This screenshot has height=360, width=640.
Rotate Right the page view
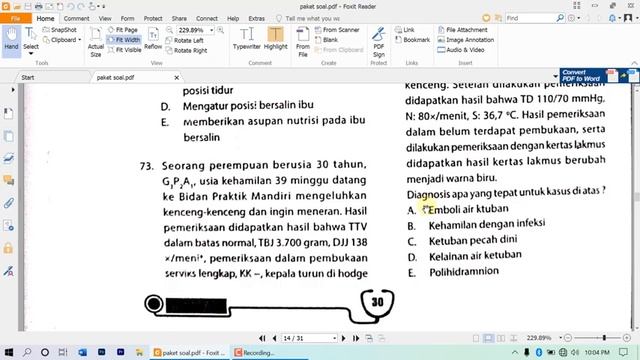(187, 51)
